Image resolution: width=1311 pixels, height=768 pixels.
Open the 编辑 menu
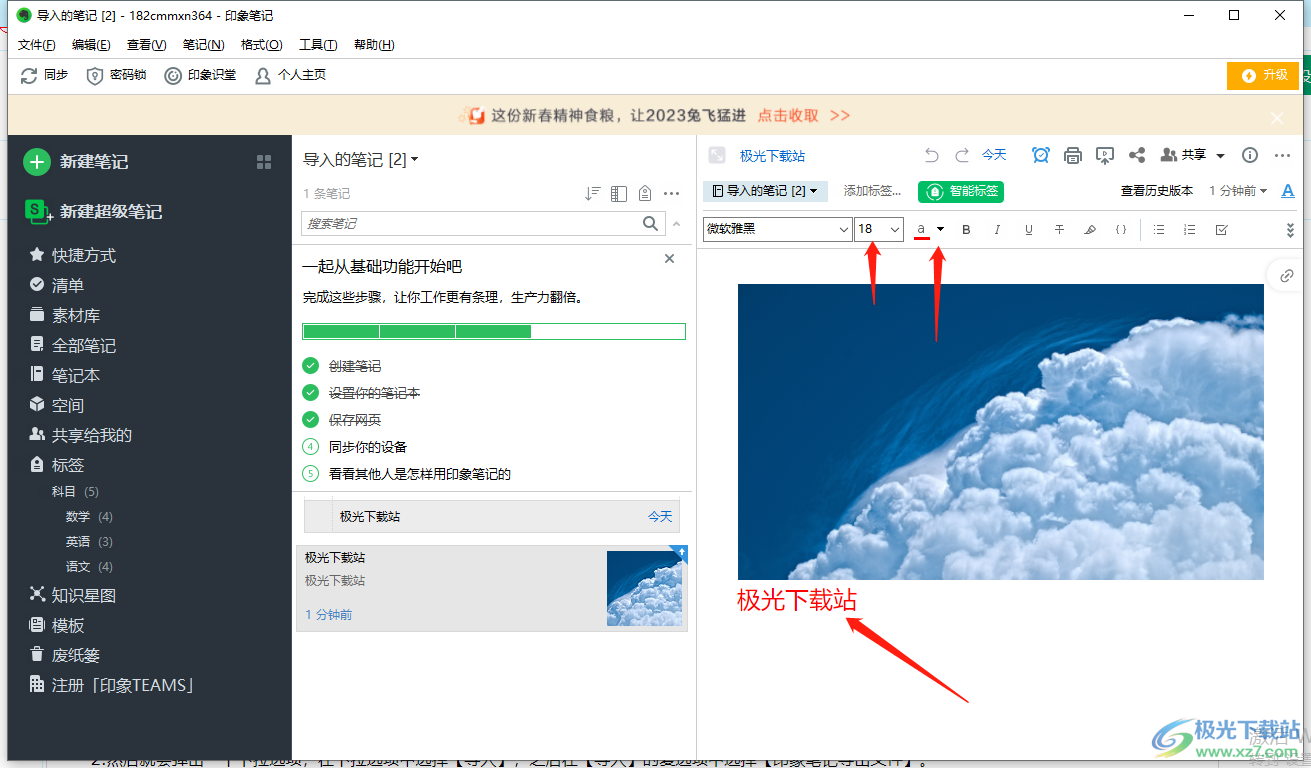91,45
